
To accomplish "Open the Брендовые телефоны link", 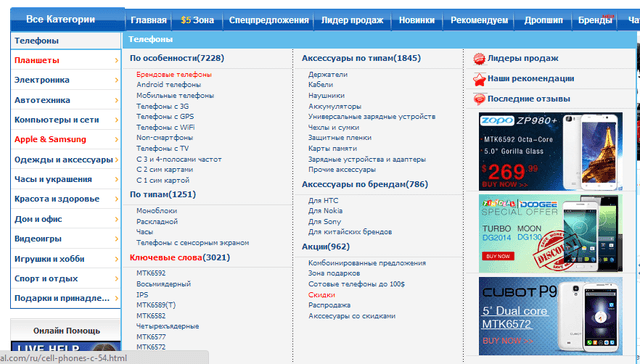I will click(x=174, y=75).
